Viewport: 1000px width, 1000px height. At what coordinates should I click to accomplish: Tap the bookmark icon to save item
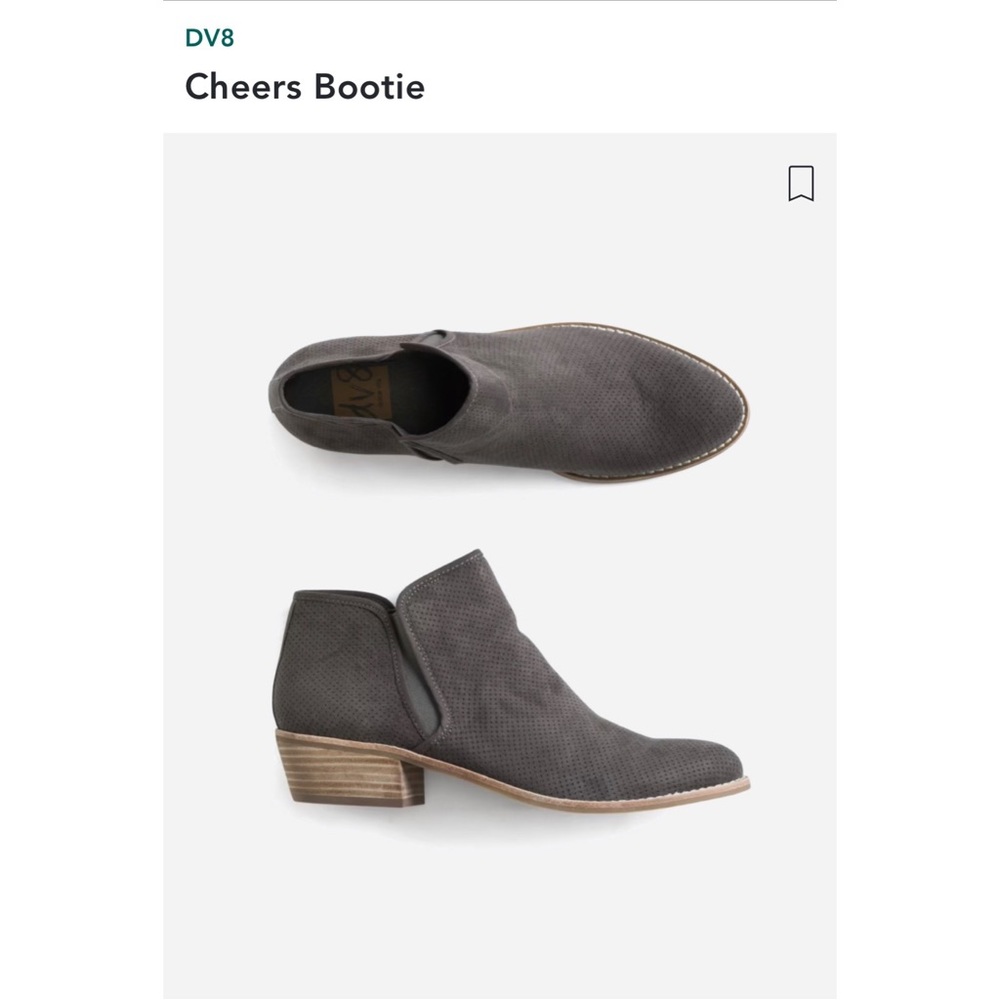pos(800,184)
